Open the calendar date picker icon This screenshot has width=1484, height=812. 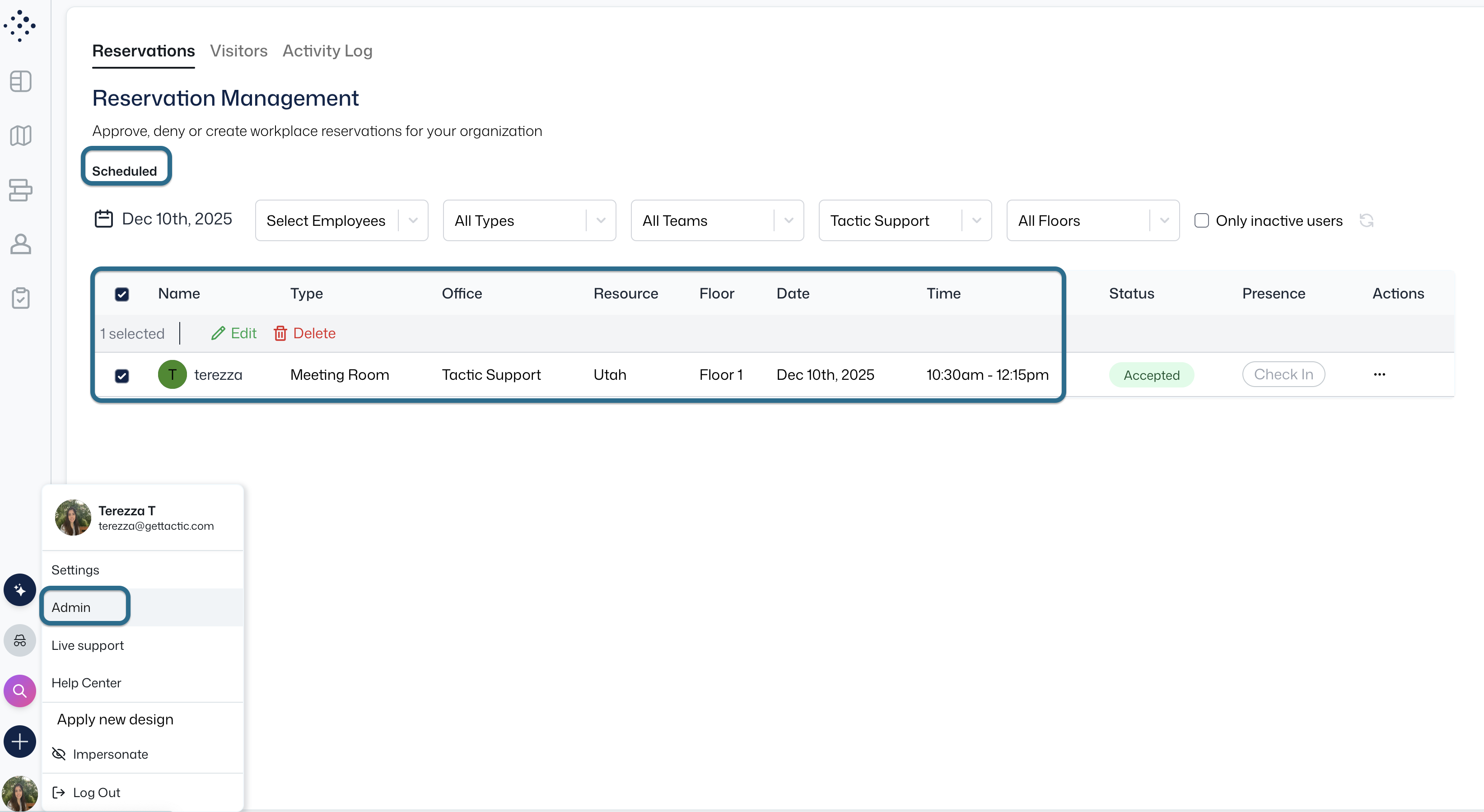pos(104,219)
